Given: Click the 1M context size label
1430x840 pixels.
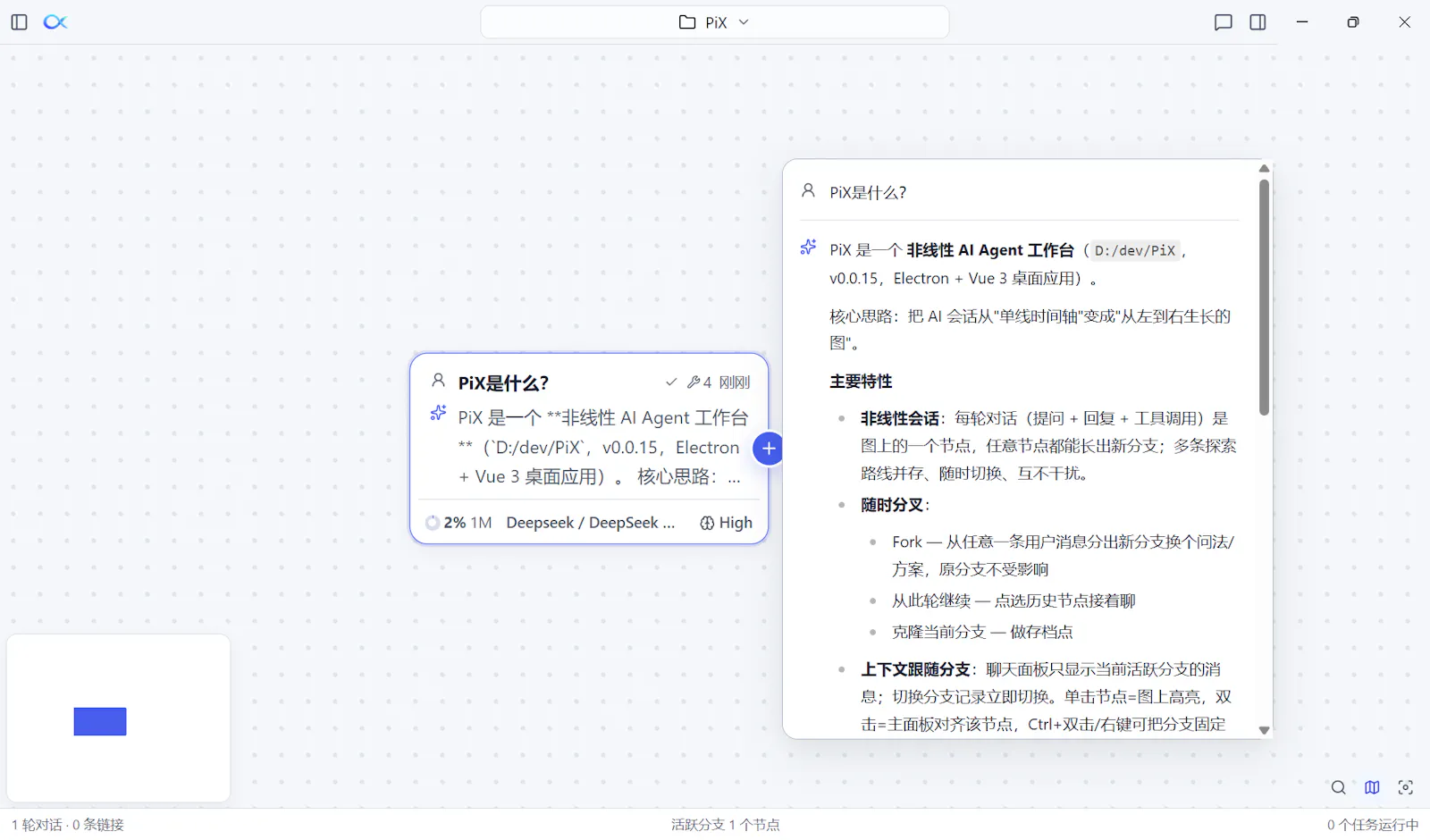Looking at the screenshot, I should click(481, 523).
